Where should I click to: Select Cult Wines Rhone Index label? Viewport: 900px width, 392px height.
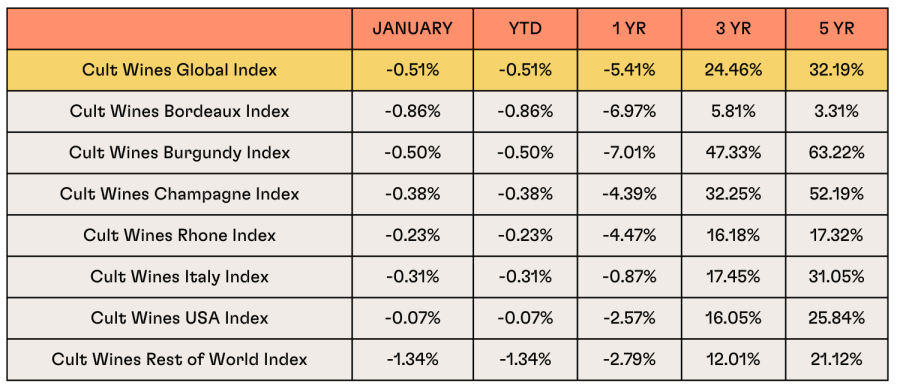pyautogui.click(x=179, y=235)
